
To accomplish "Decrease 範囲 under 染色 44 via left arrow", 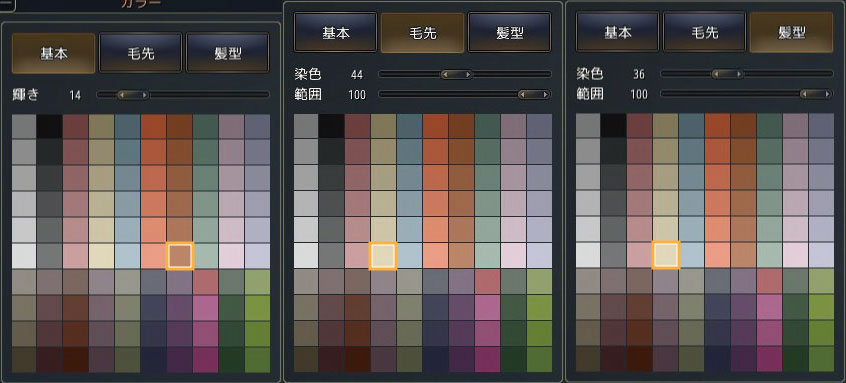I will point(523,94).
